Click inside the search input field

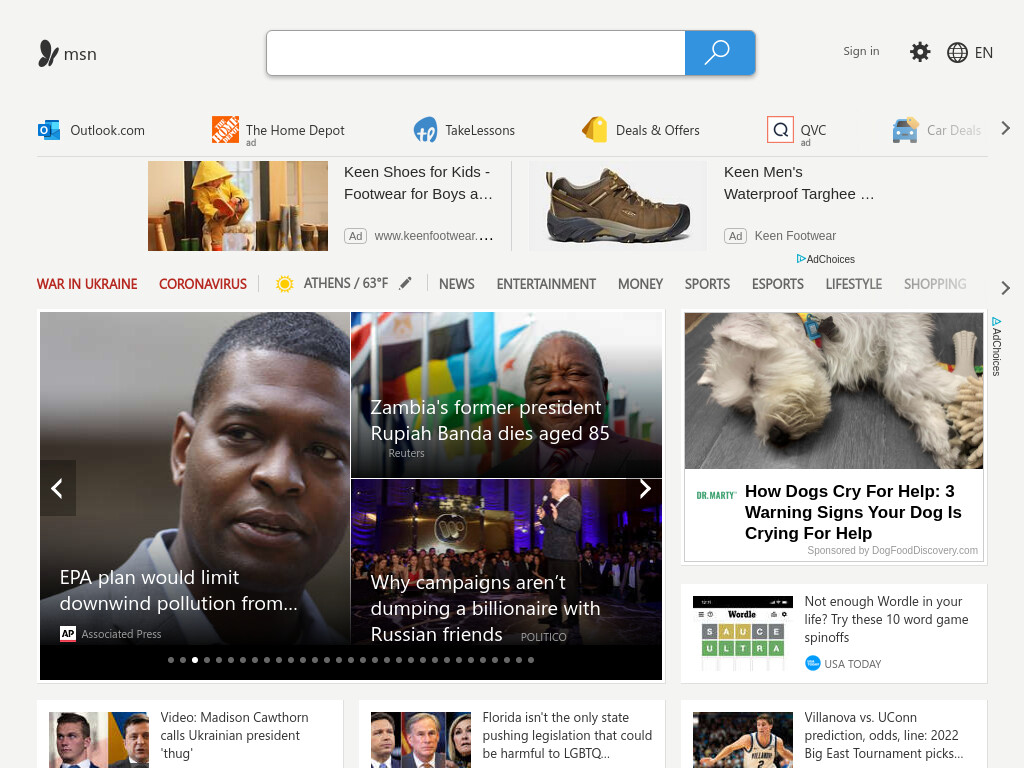(x=475, y=53)
